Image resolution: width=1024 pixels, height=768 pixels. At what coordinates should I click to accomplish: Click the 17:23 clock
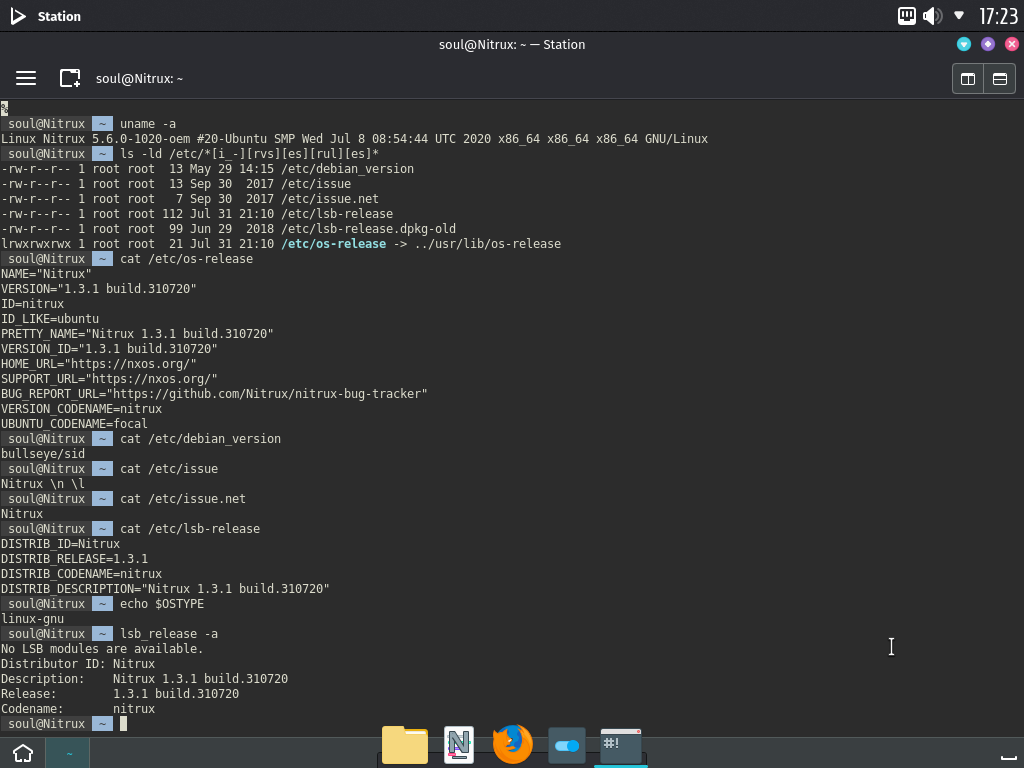tap(998, 16)
